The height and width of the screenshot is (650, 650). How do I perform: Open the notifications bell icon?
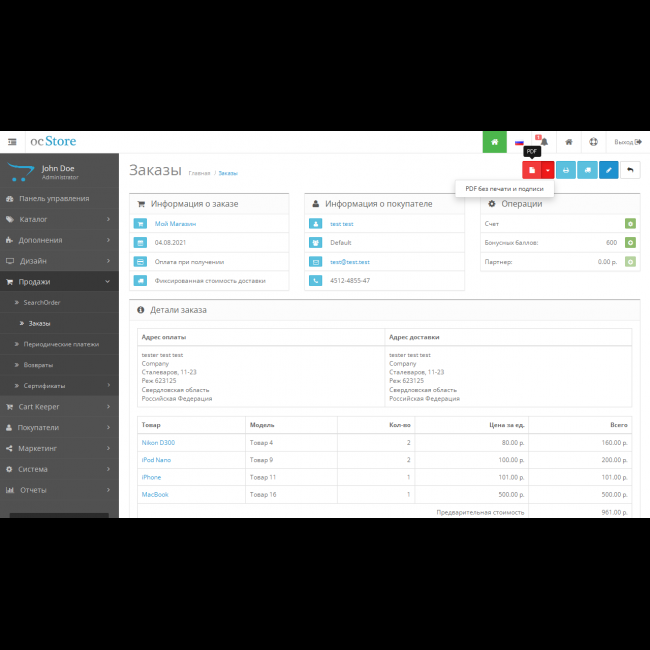pos(543,142)
